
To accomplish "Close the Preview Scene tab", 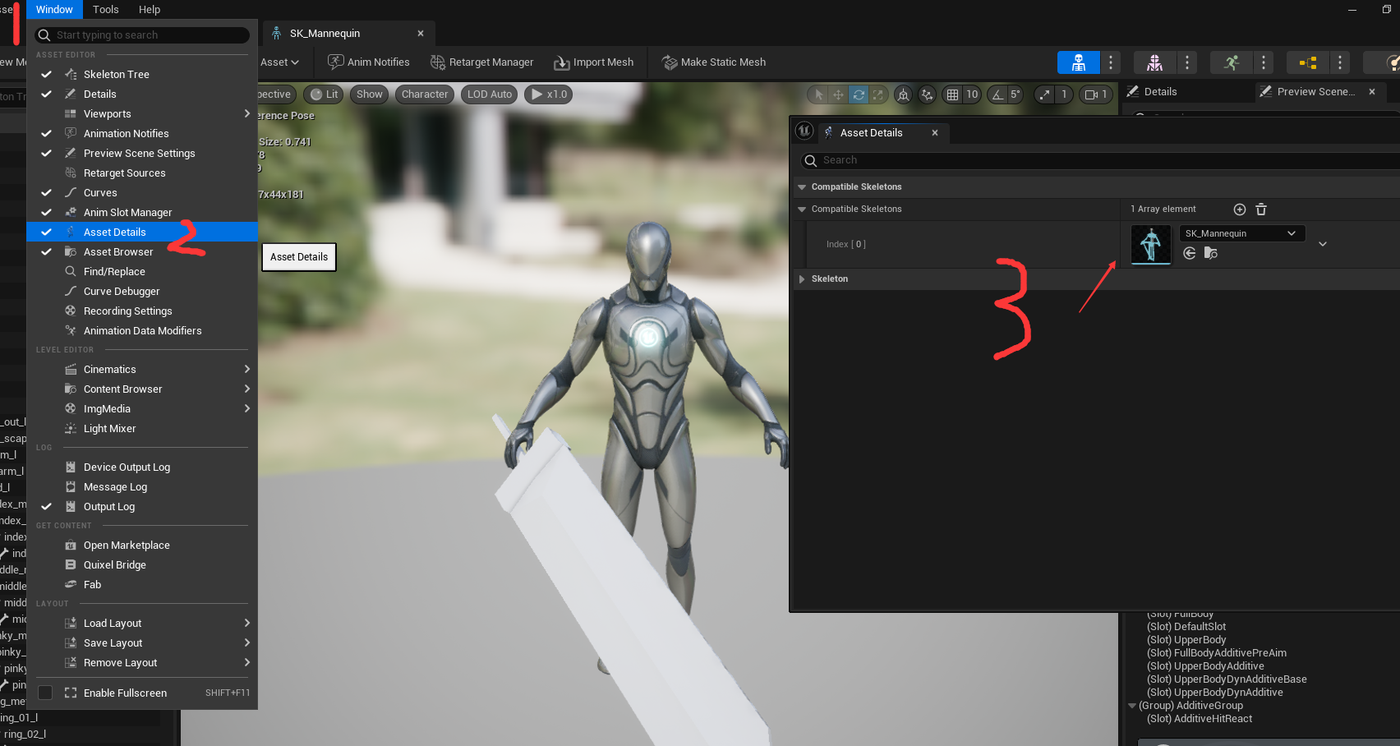I will 1372,91.
